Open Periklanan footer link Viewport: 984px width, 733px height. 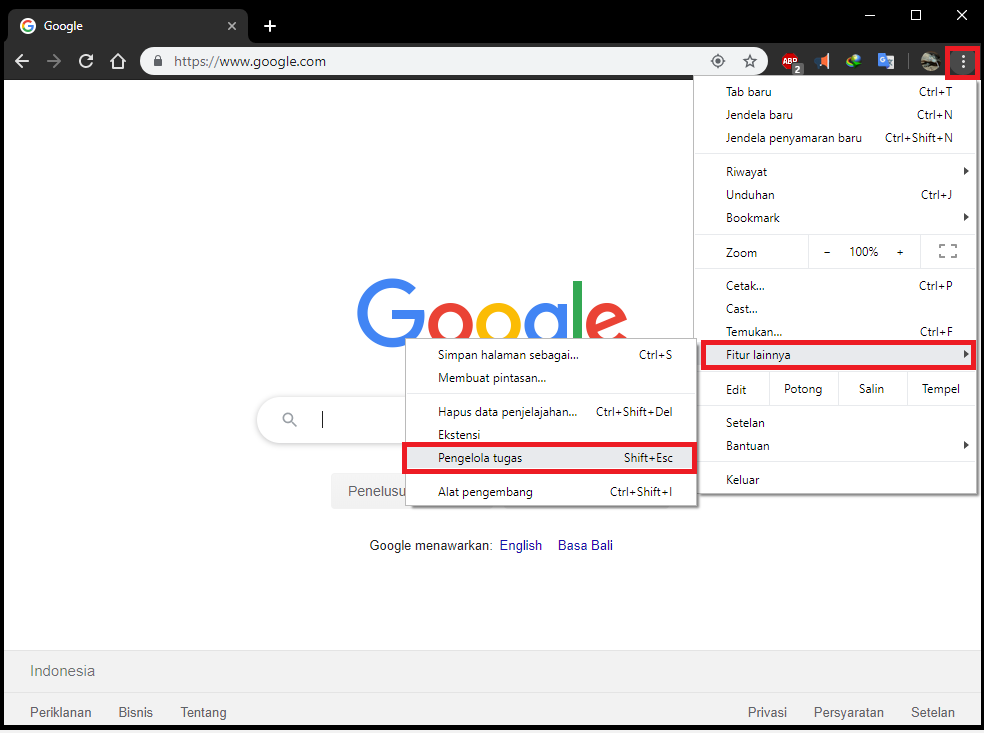(x=61, y=712)
